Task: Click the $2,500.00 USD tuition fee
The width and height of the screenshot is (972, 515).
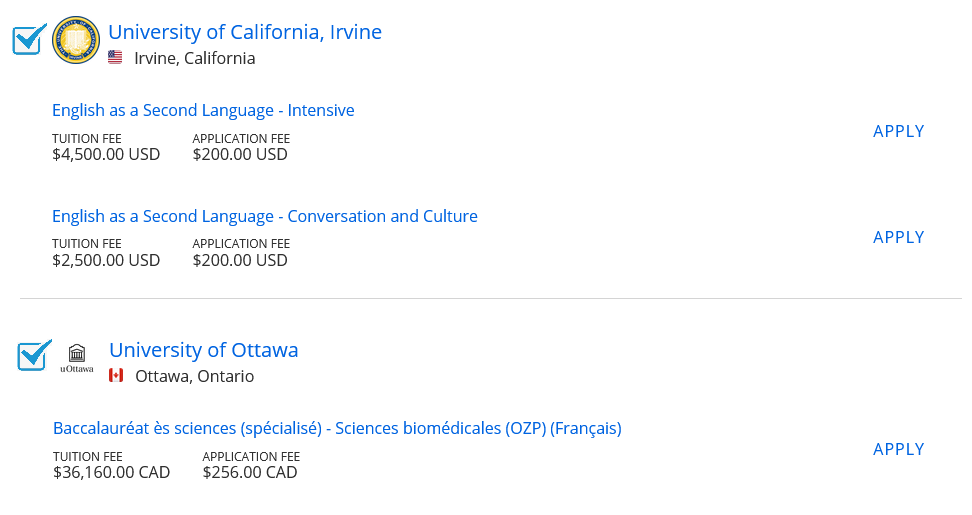Action: pyautogui.click(x=106, y=260)
